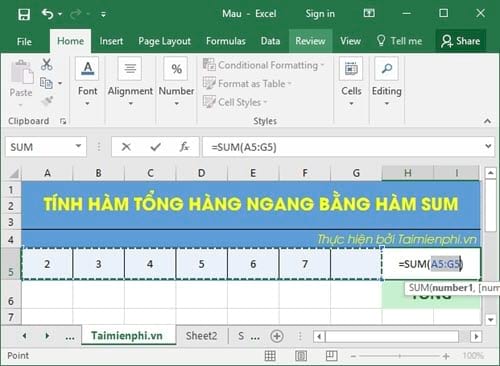Switch to Page Layout view icon
500x366 pixels.
(x=301, y=356)
